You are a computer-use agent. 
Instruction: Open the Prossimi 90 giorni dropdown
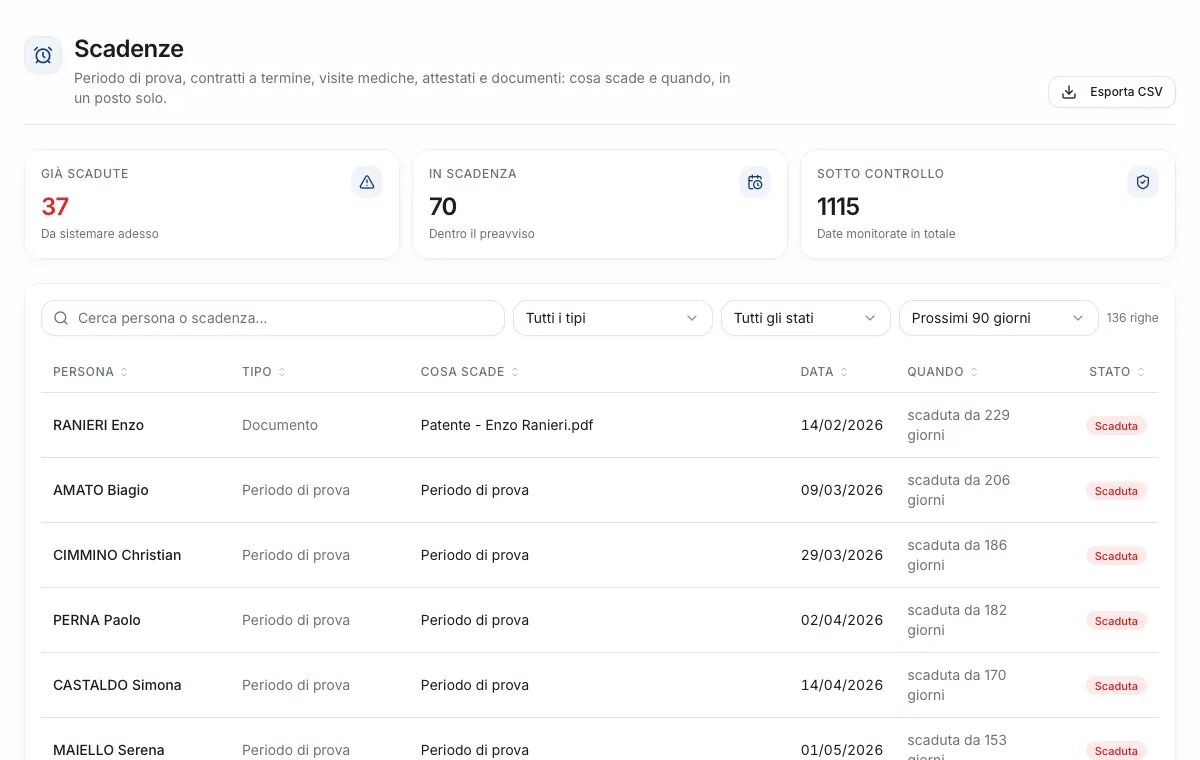998,318
